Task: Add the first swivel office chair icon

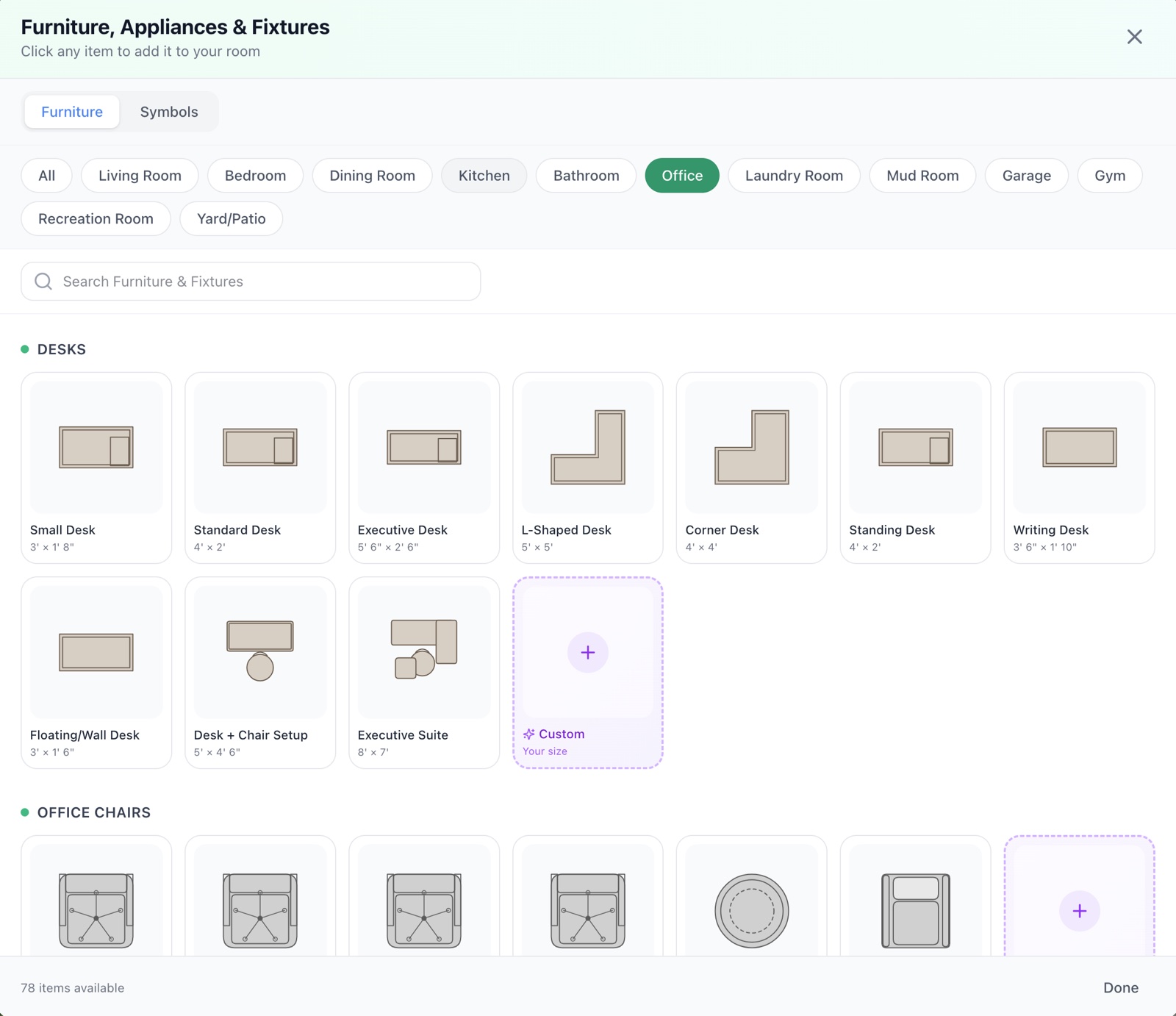Action: tap(96, 911)
